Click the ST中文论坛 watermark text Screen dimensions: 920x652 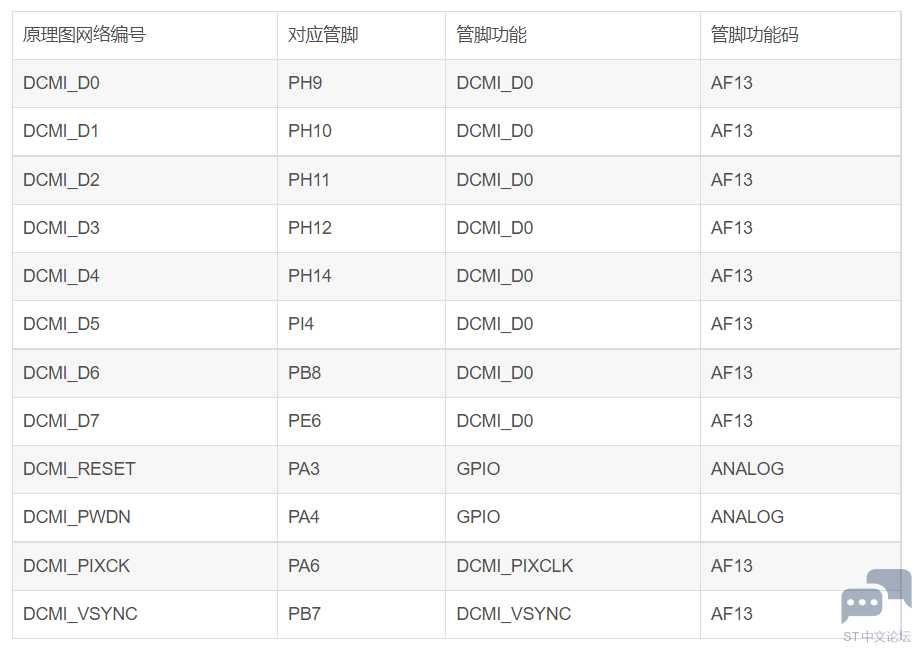pos(877,637)
